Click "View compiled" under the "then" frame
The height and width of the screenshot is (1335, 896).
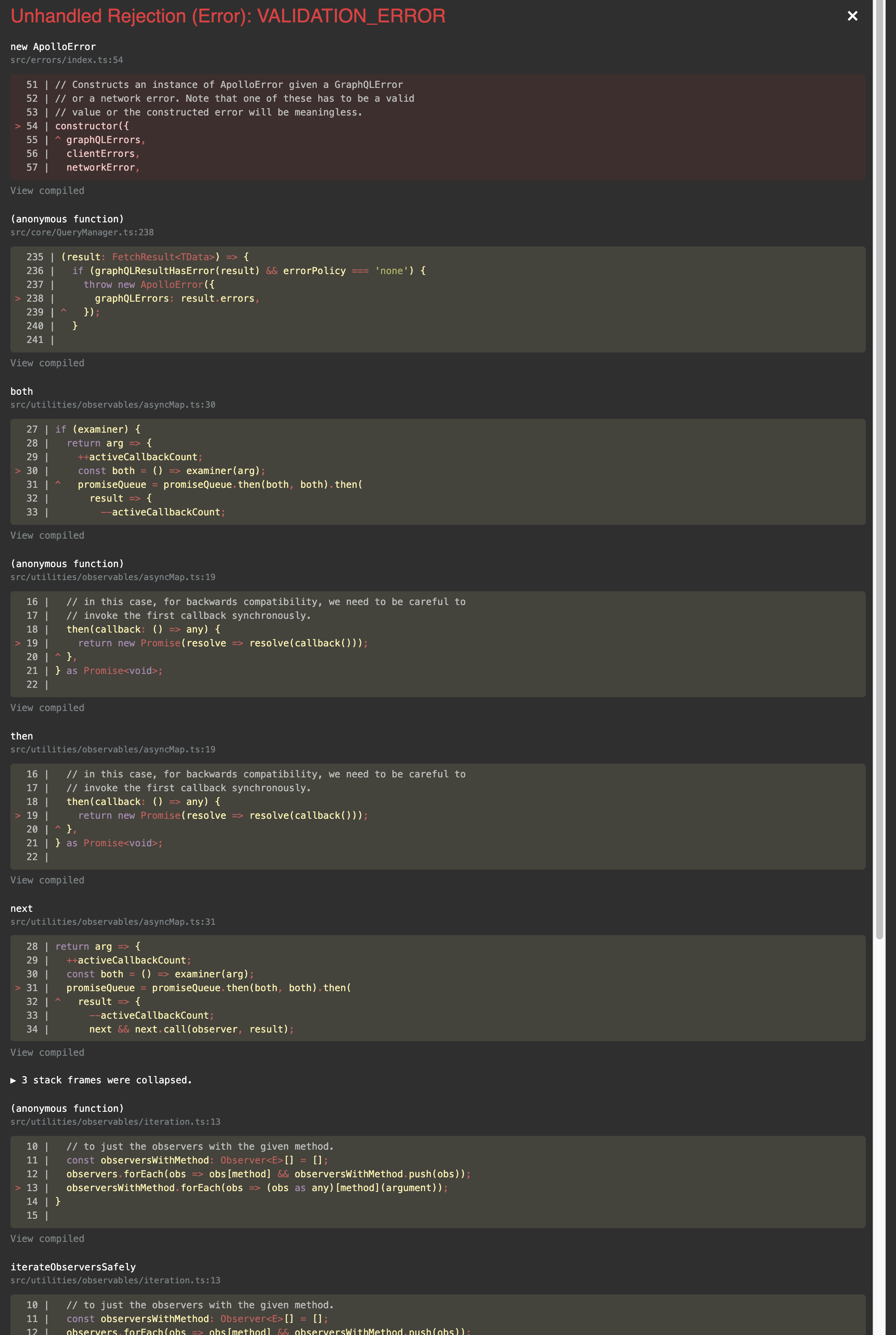(x=47, y=880)
